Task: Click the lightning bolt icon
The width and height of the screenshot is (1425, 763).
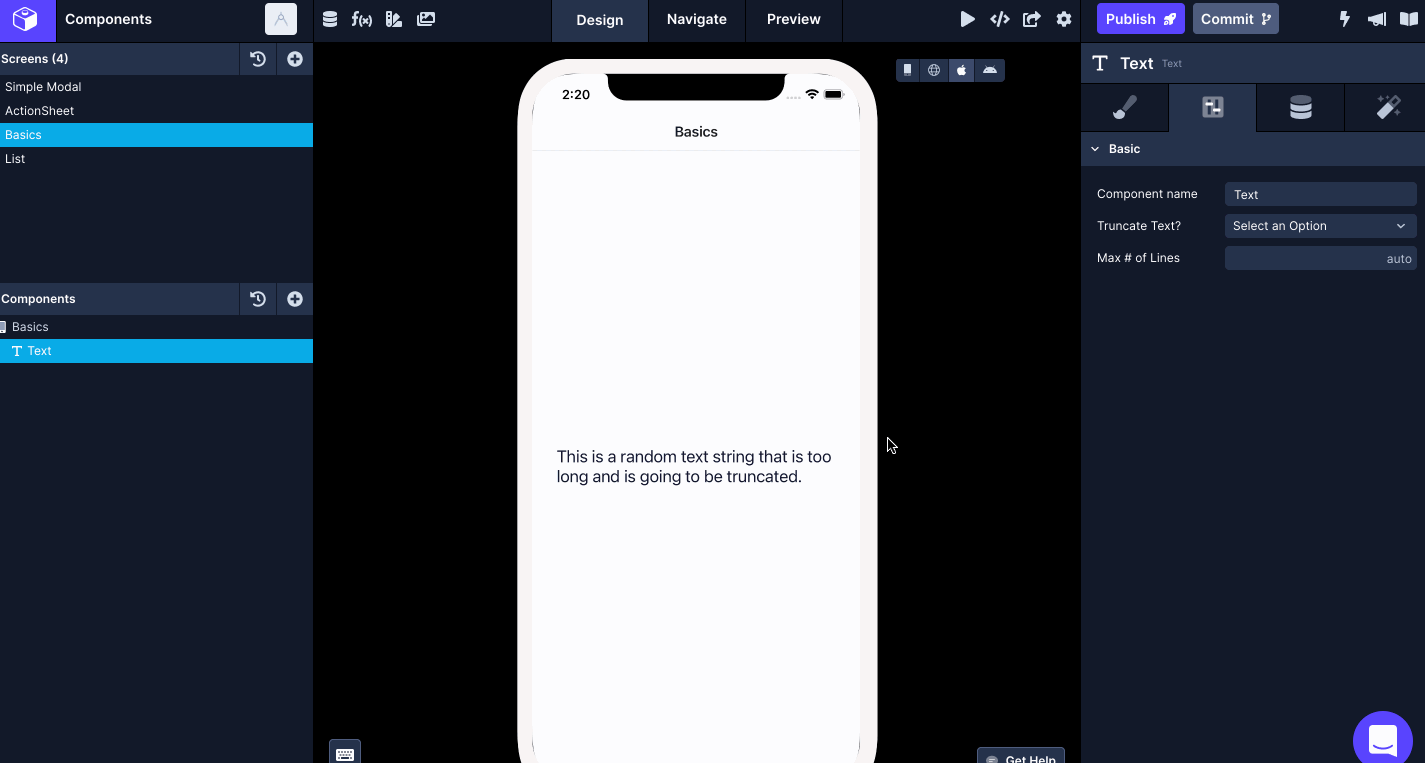Action: click(1345, 19)
